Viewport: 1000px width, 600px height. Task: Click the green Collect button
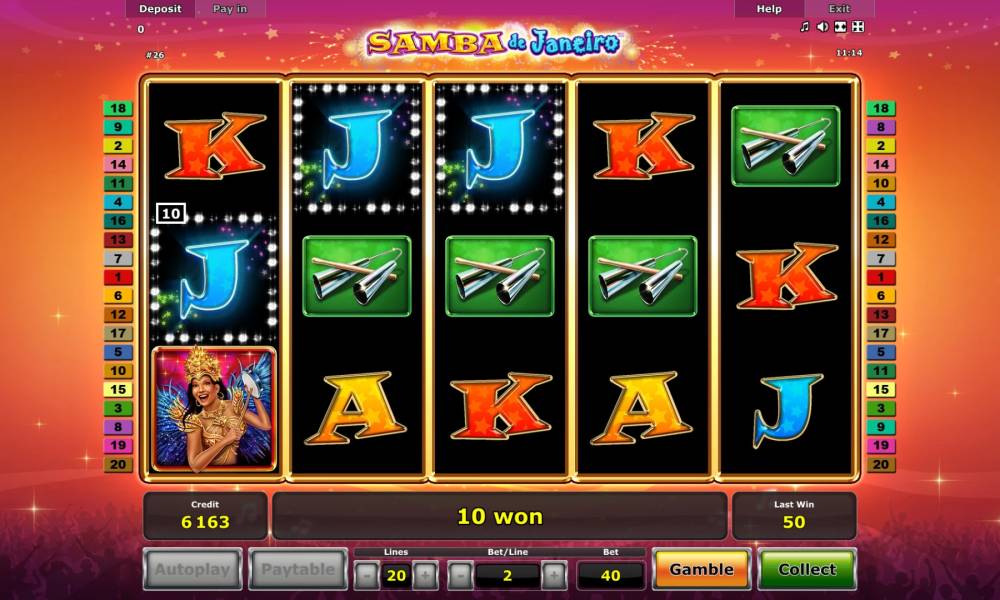point(807,569)
